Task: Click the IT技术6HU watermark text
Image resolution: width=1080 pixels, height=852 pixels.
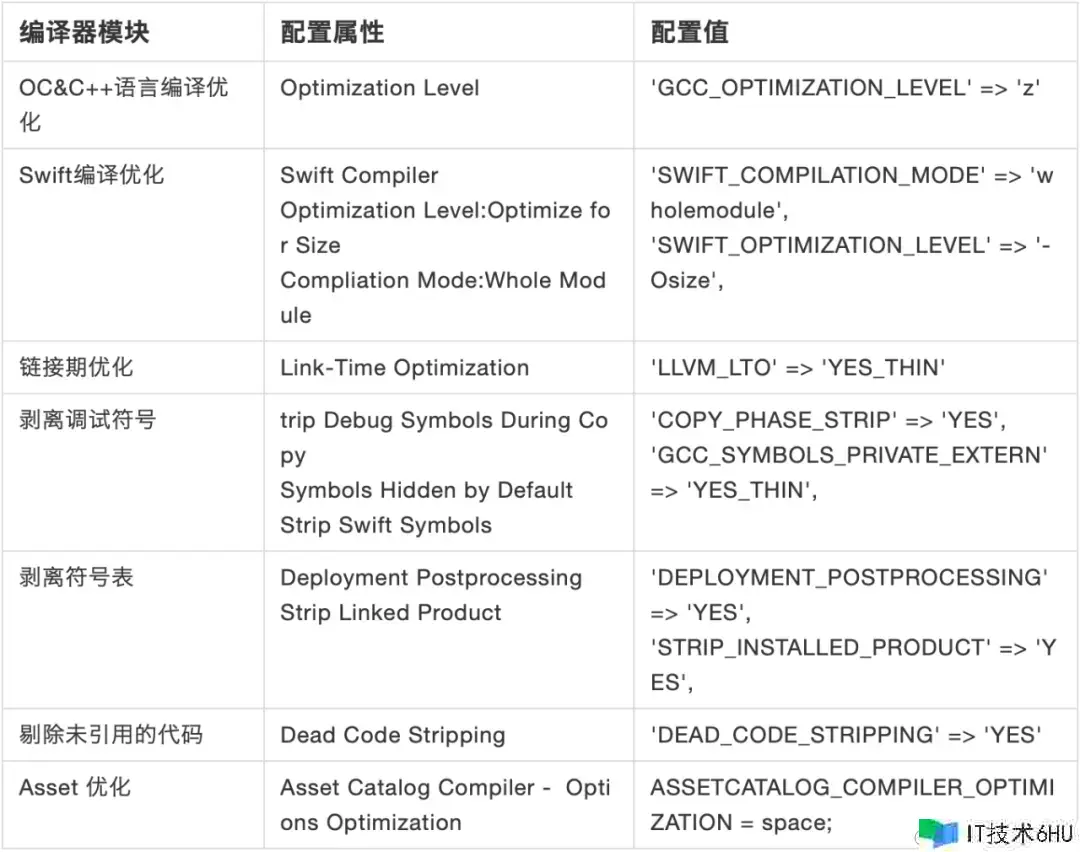Action: click(x=1019, y=833)
